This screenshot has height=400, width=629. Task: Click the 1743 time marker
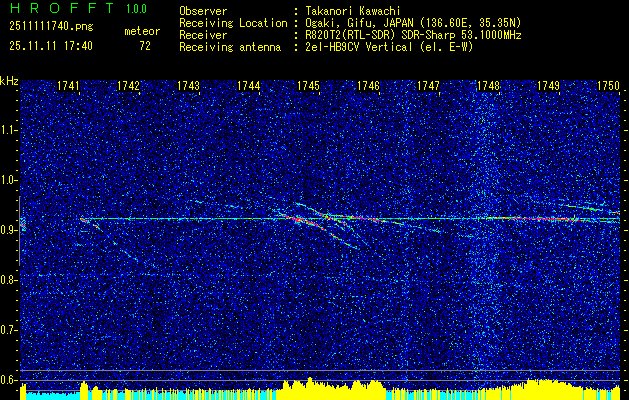(188, 86)
